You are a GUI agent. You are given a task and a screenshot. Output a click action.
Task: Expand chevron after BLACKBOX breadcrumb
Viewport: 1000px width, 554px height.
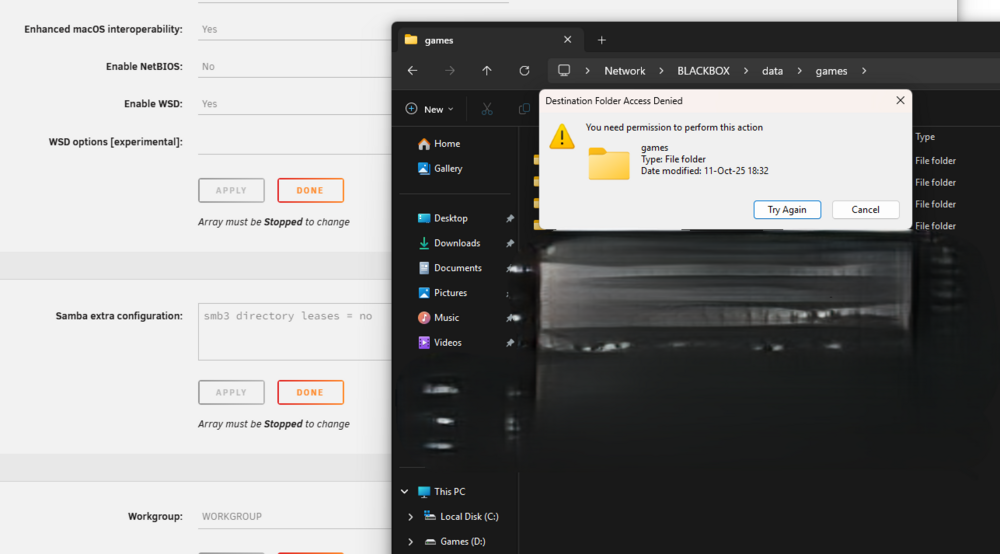tap(746, 71)
